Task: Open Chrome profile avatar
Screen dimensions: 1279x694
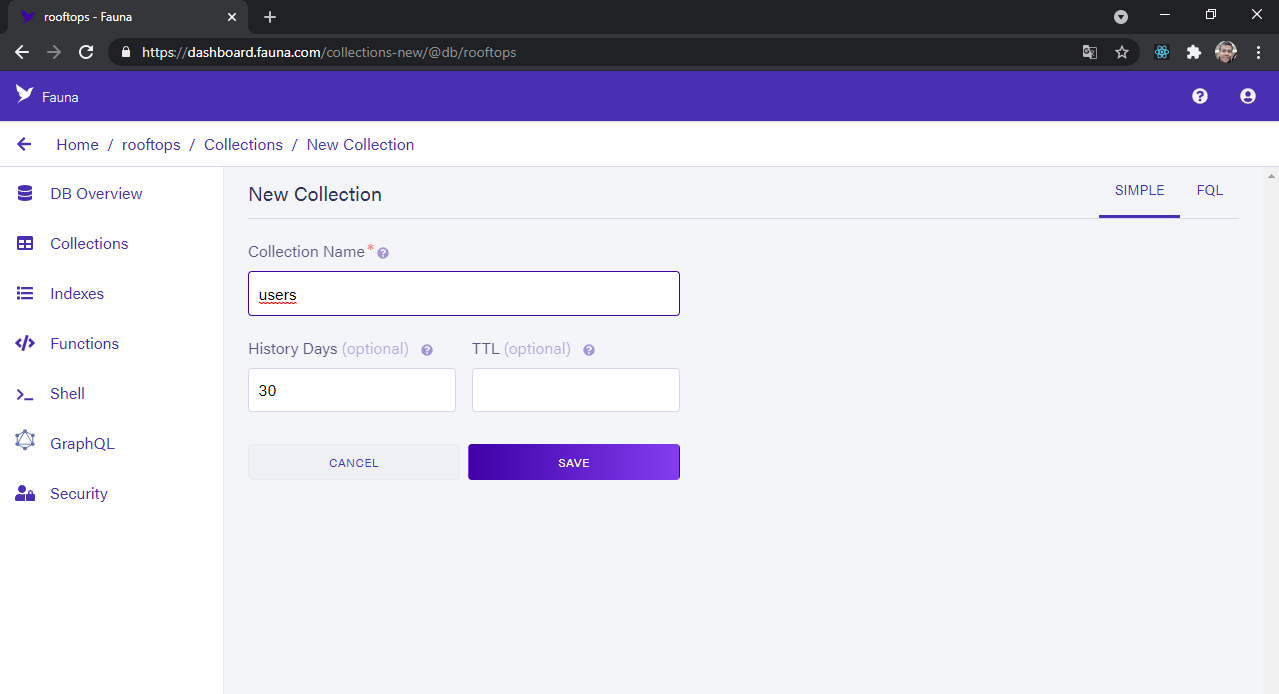Action: click(1226, 52)
